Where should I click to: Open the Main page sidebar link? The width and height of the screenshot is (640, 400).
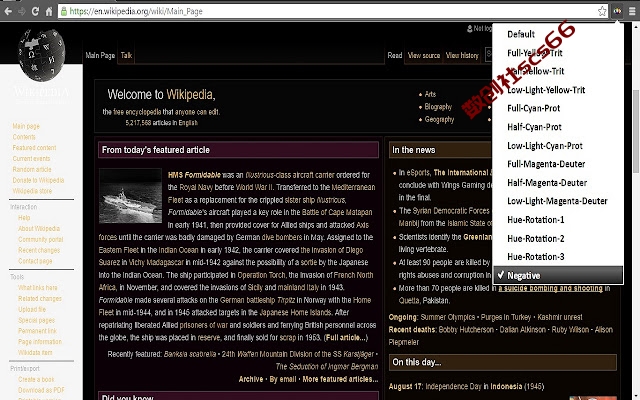tap(26, 126)
